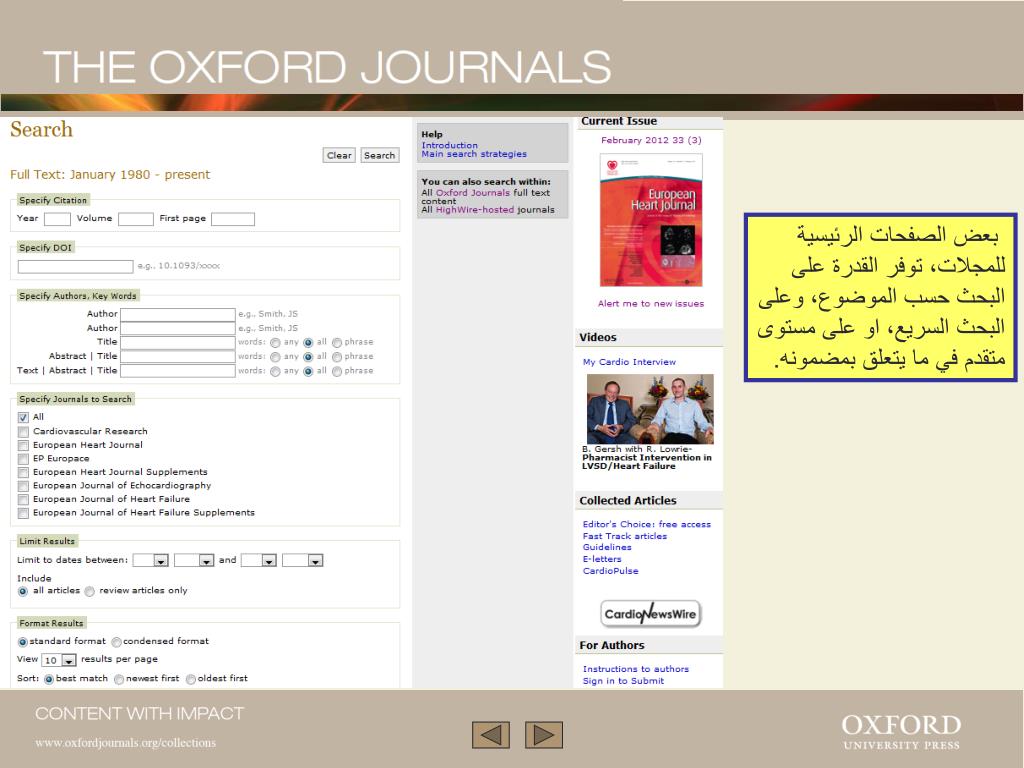The width and height of the screenshot is (1024, 768).
Task: Open Pharmacist Intervention in LVSD/Heart Failure title
Action: [x=647, y=462]
